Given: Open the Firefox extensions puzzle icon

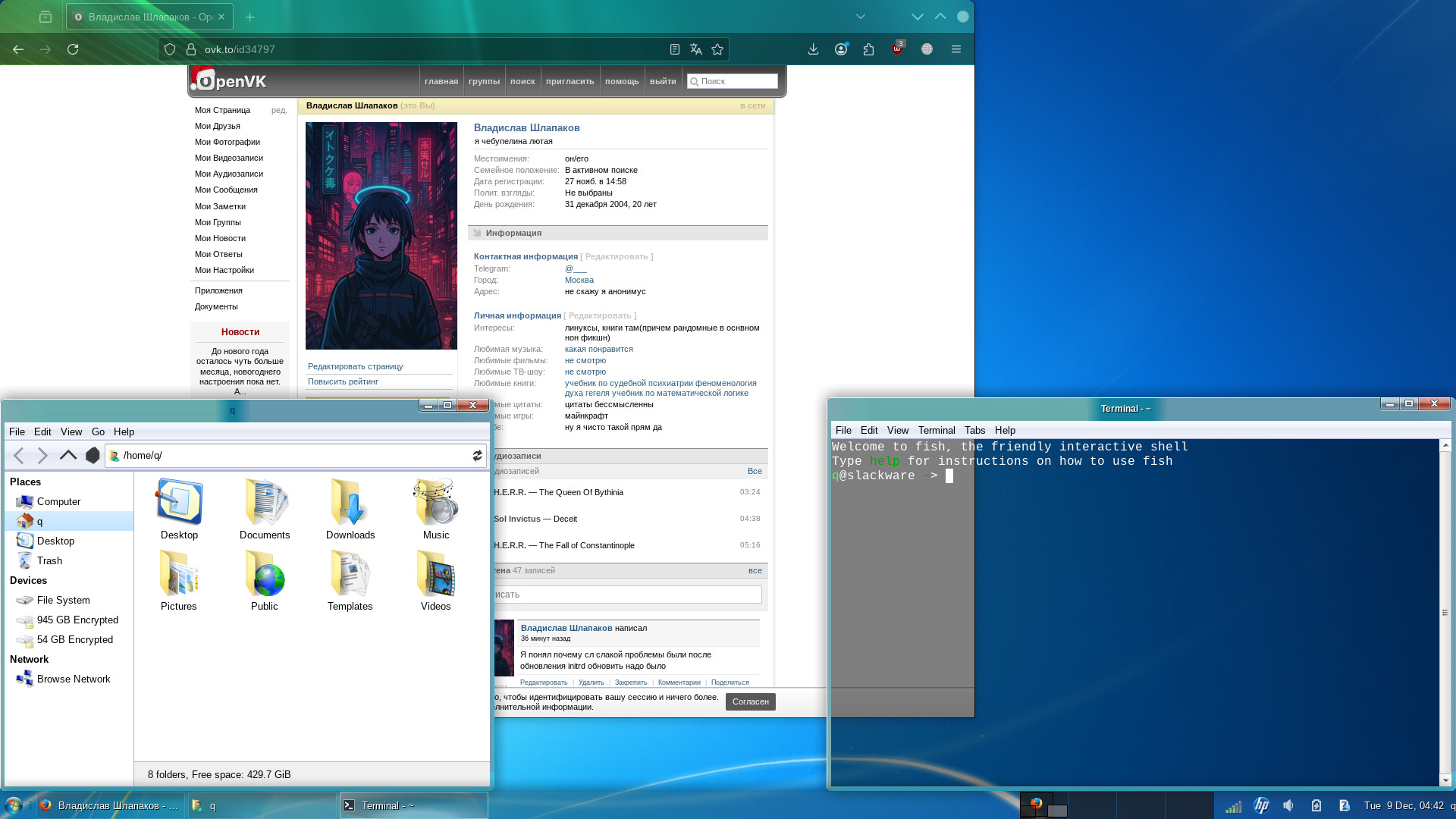Looking at the screenshot, I should point(868,49).
